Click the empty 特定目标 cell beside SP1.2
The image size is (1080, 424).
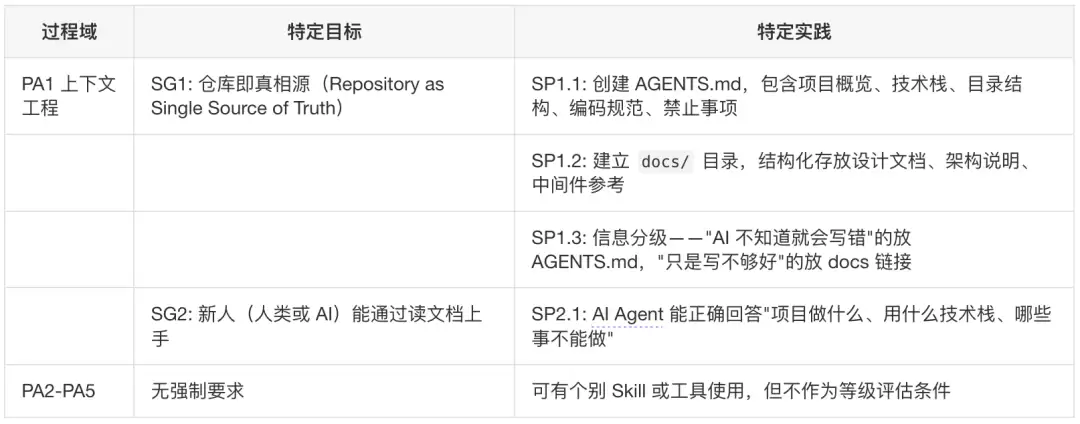pos(324,173)
